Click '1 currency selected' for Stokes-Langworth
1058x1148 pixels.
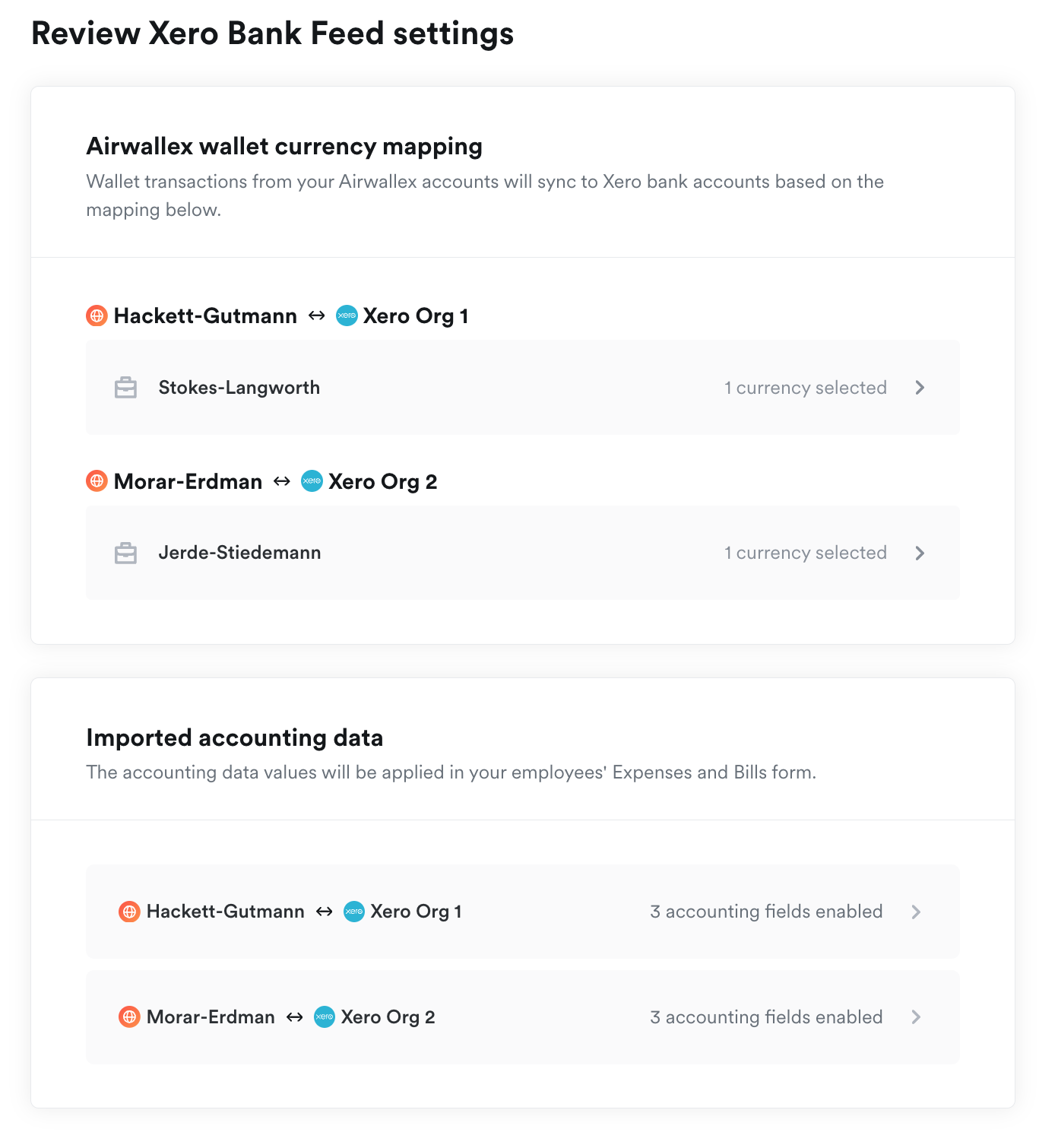point(806,388)
